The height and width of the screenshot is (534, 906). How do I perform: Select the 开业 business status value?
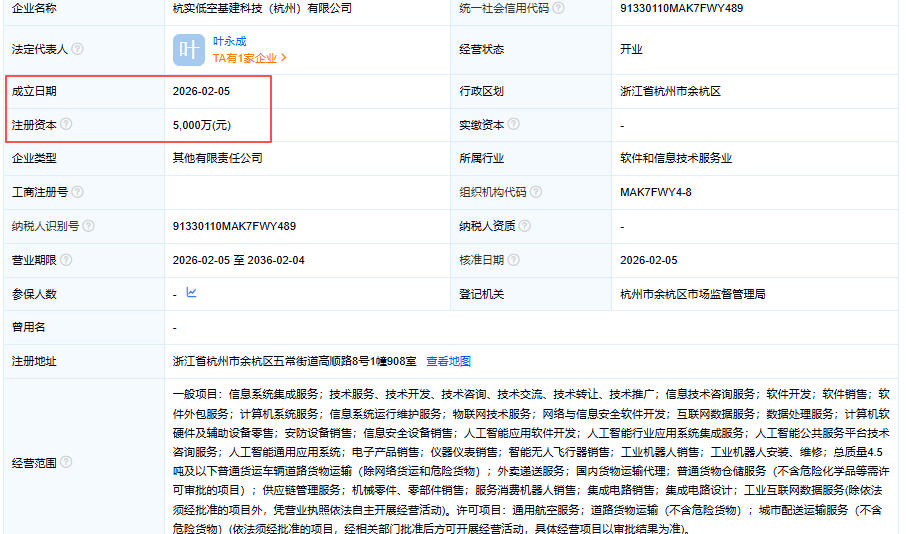click(x=631, y=49)
